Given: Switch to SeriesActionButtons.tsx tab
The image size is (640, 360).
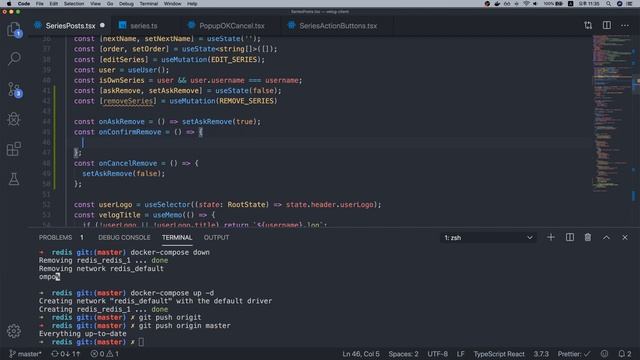Looking at the screenshot, I should (x=338, y=26).
